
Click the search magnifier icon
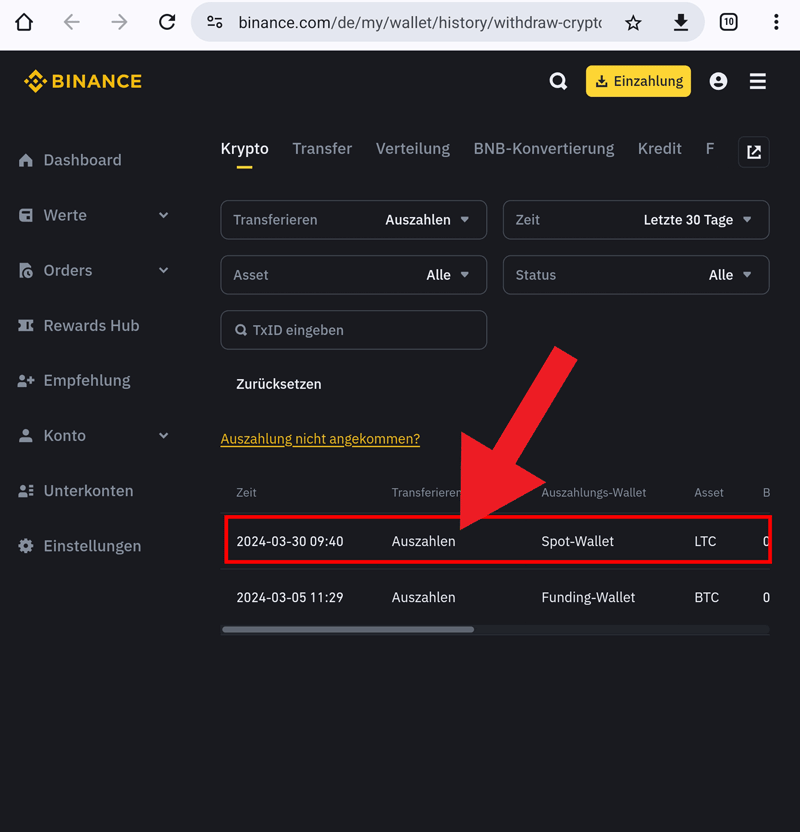click(x=558, y=81)
